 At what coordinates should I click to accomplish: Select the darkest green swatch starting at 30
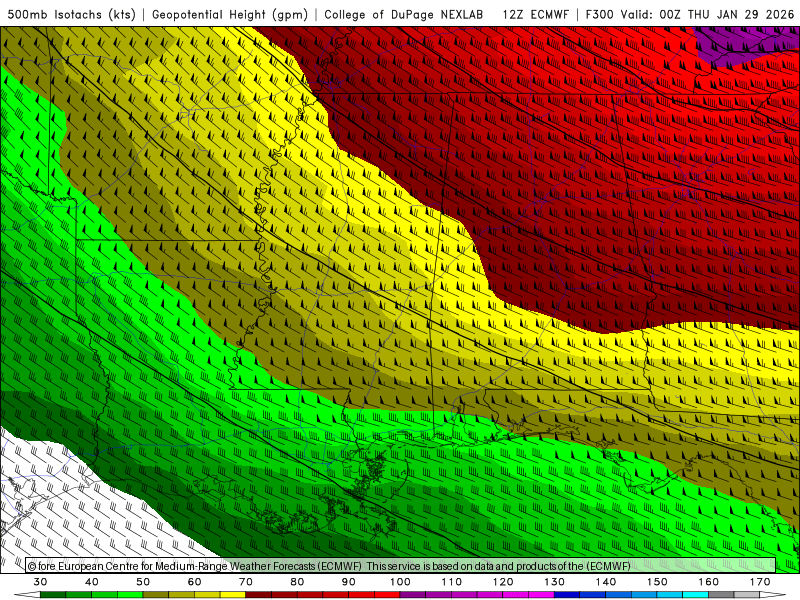click(x=53, y=595)
